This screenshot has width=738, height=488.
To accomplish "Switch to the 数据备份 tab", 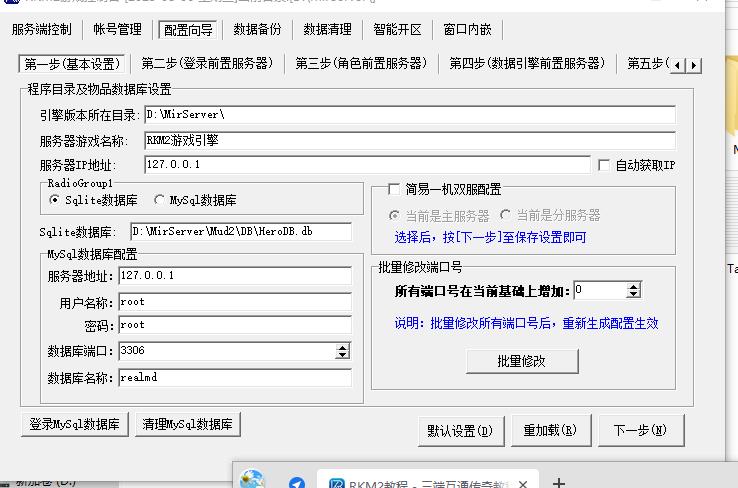I will point(257,30).
